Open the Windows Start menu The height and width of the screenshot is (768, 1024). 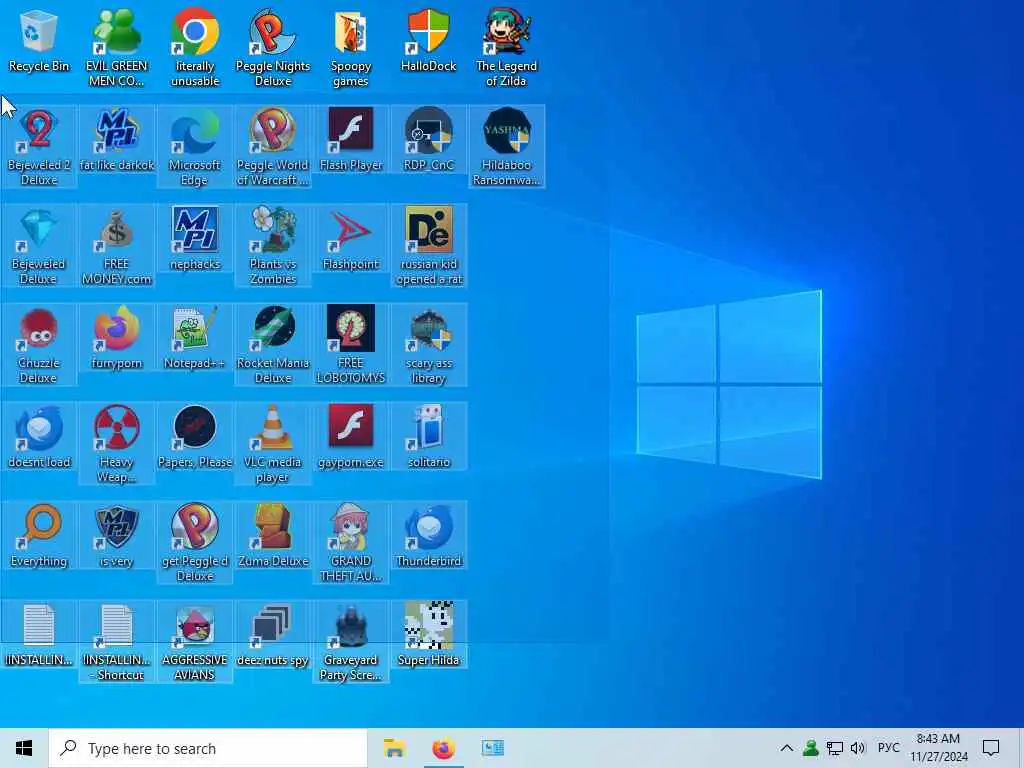[x=24, y=748]
